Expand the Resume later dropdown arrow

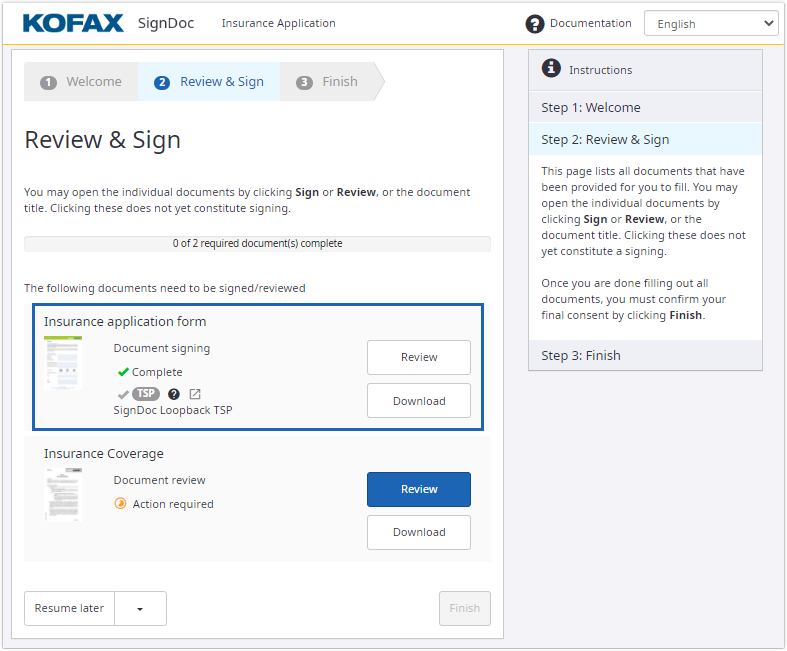pos(140,608)
